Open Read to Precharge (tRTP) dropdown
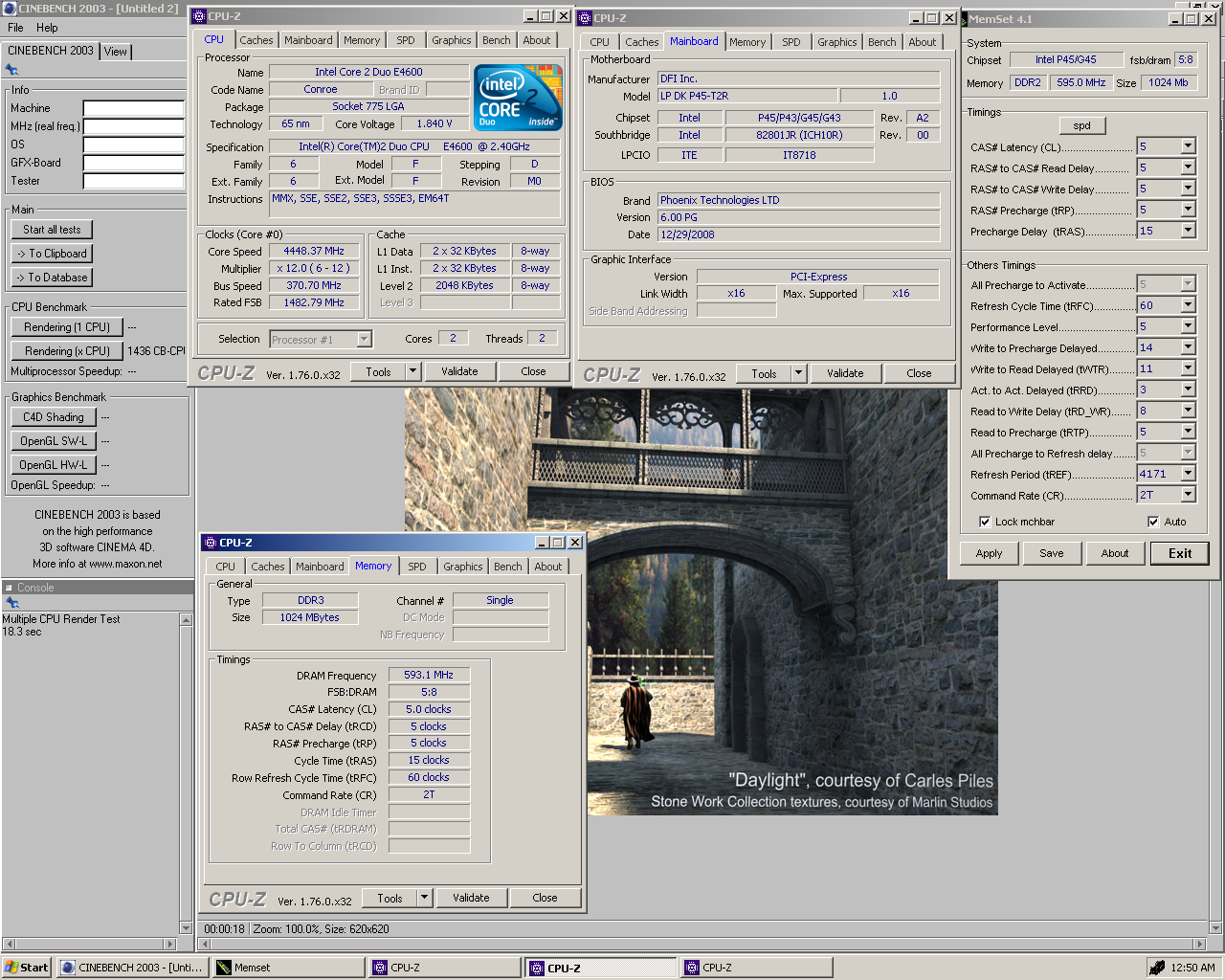 1188,432
